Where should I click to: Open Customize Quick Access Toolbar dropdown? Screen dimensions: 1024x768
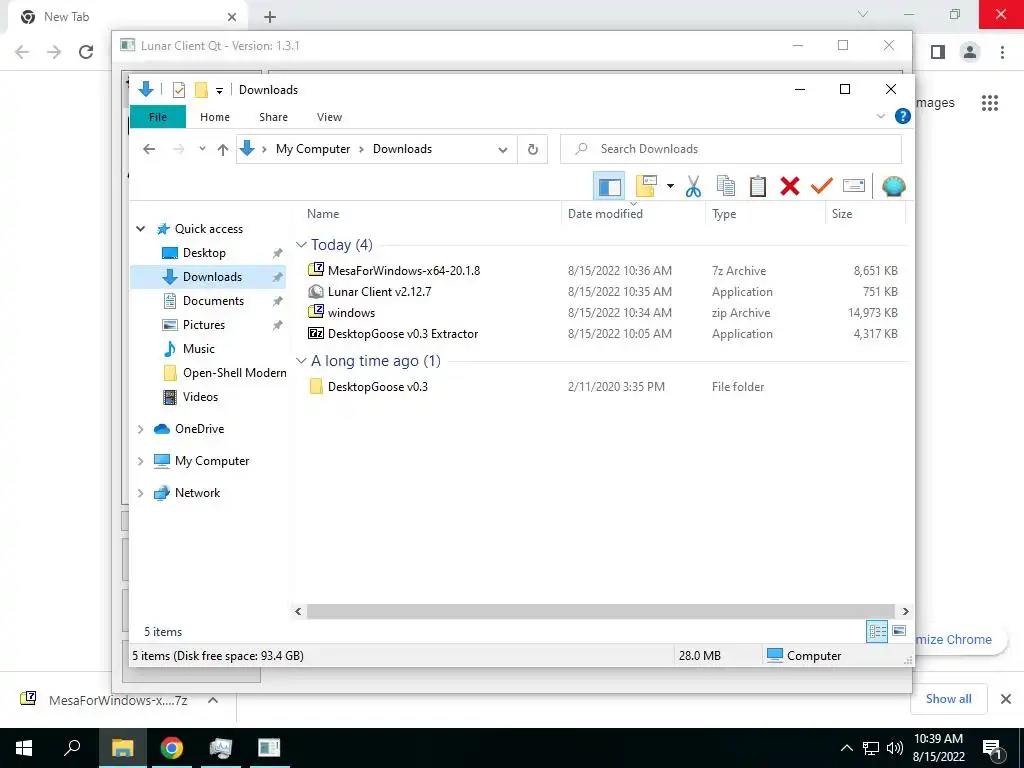219,91
